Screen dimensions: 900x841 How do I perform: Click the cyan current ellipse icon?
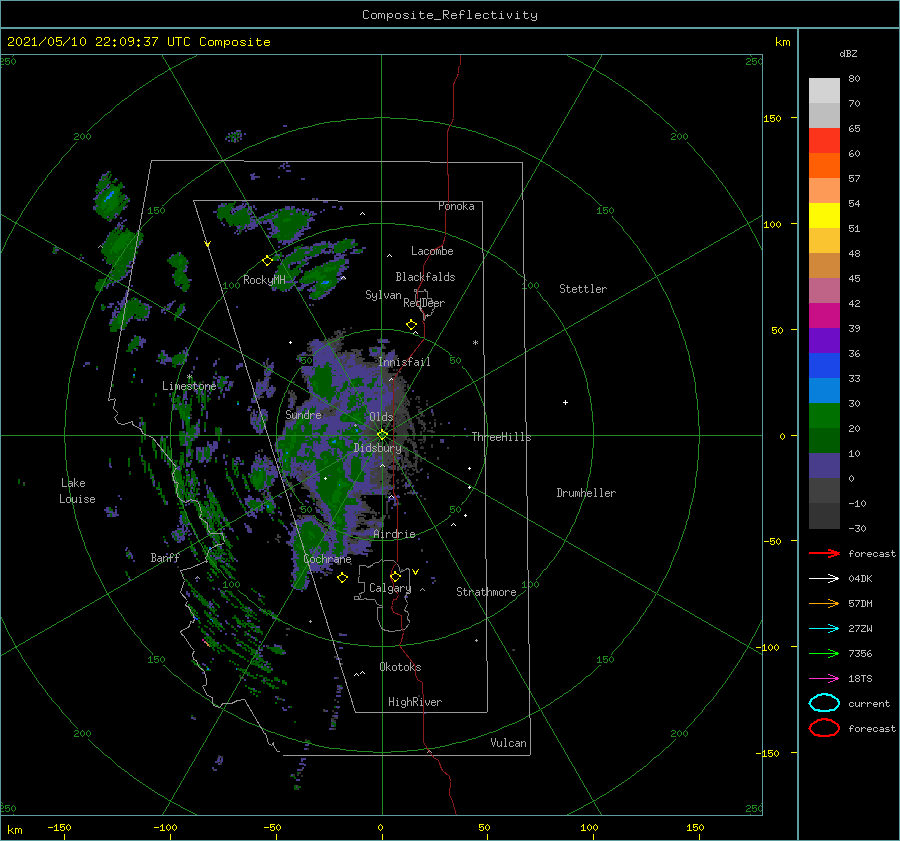[824, 703]
